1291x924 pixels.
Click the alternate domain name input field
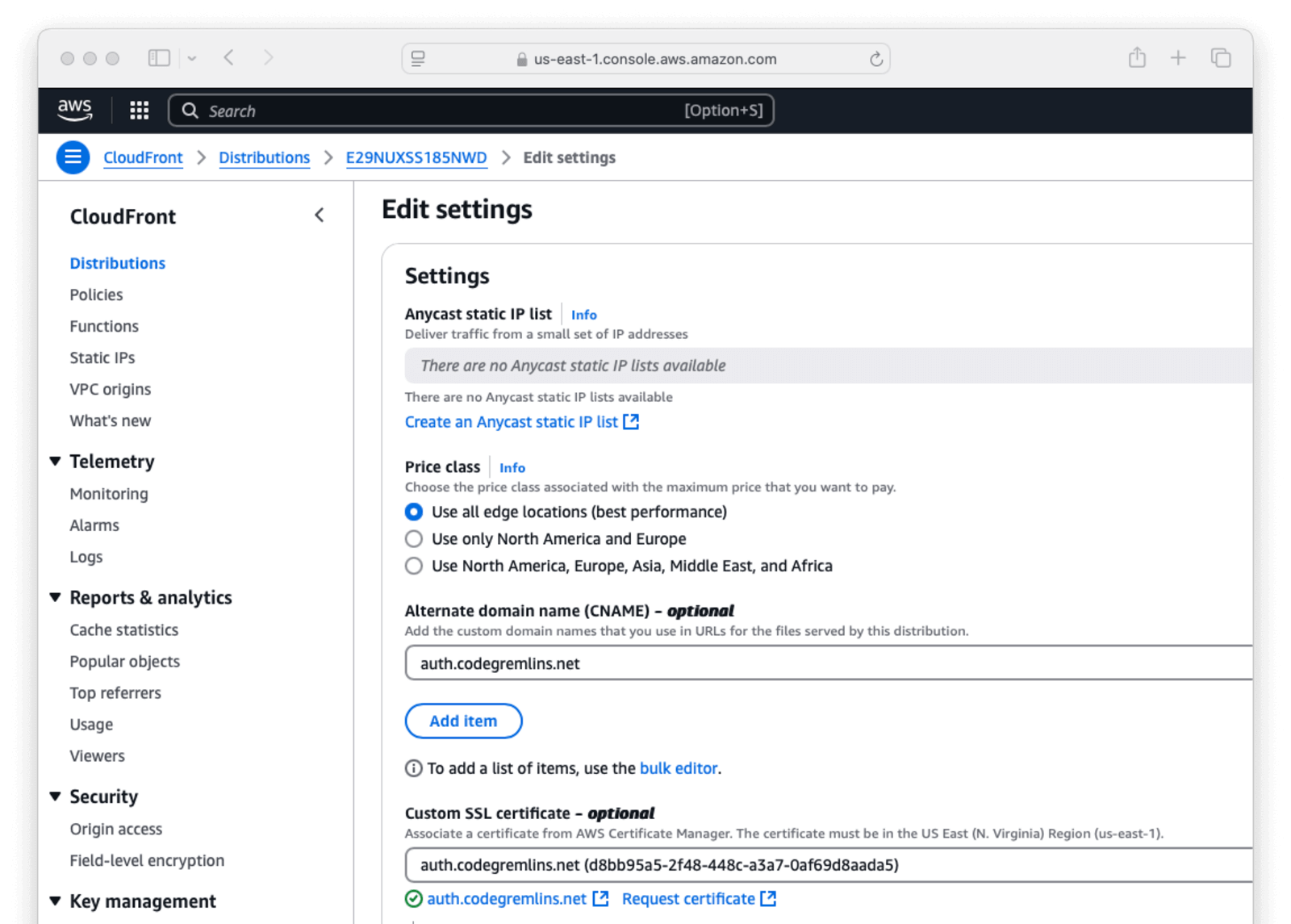click(x=829, y=663)
